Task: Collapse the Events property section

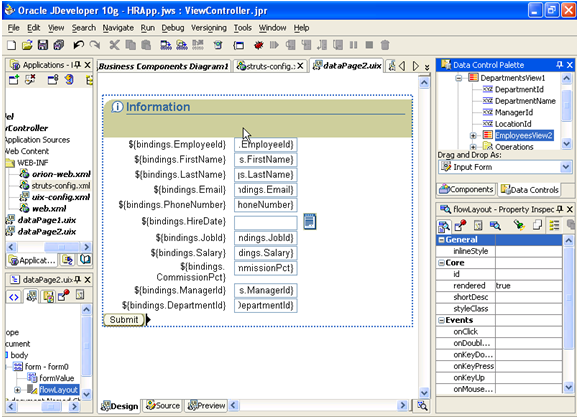Action: click(x=441, y=320)
